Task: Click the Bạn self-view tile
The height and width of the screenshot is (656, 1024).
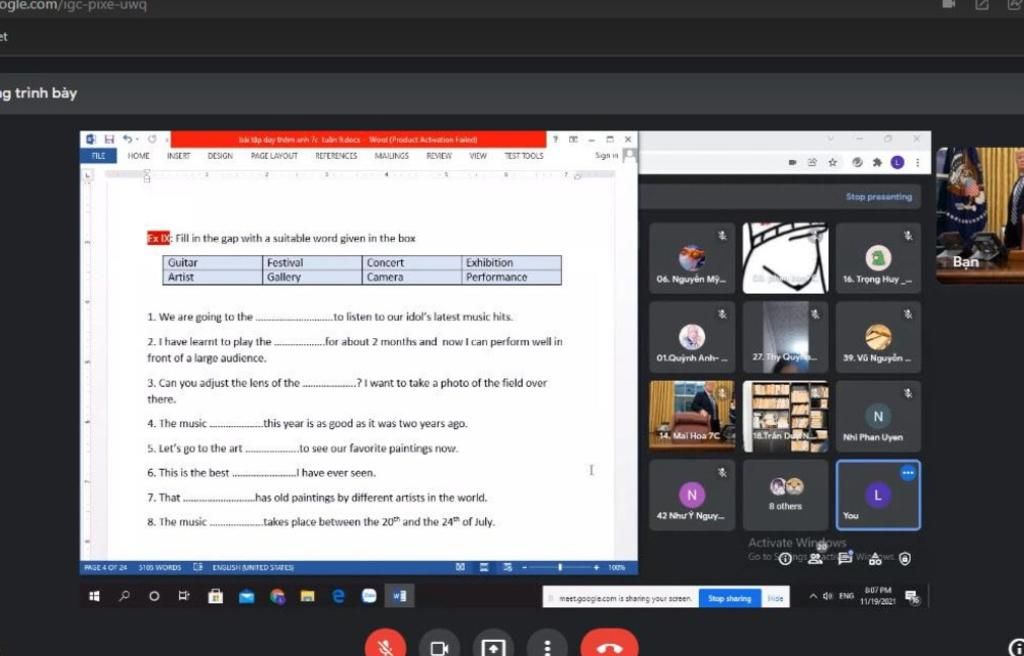Action: 980,216
